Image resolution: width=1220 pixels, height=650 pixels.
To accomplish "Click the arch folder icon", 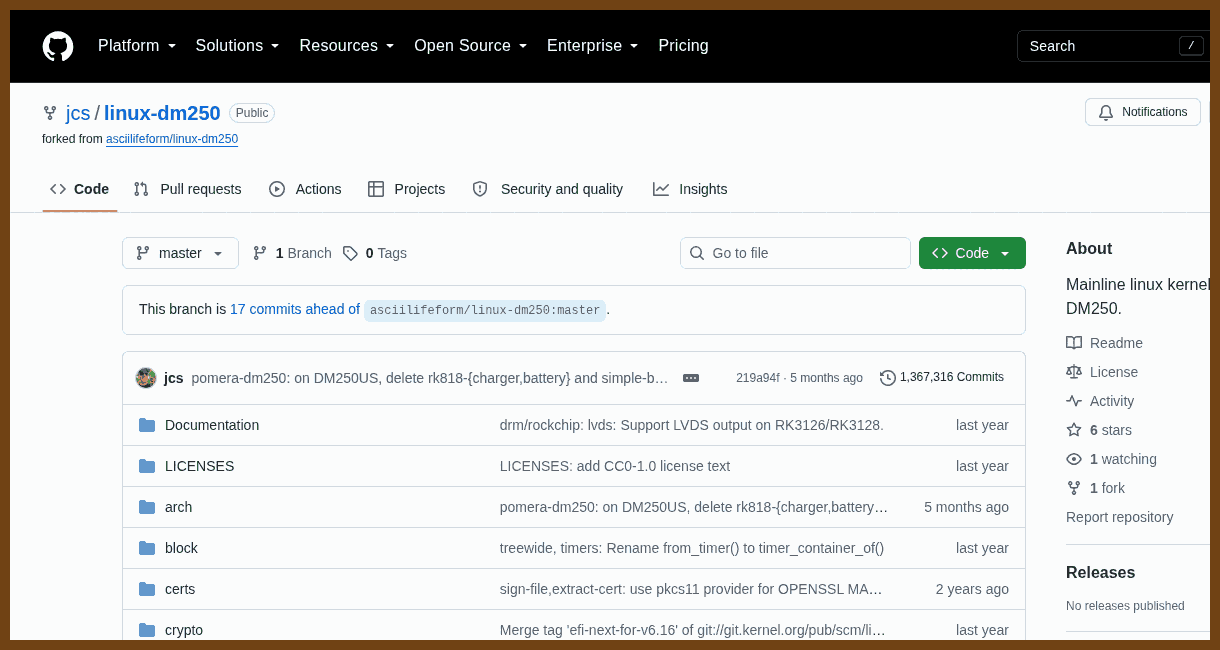I will point(147,507).
